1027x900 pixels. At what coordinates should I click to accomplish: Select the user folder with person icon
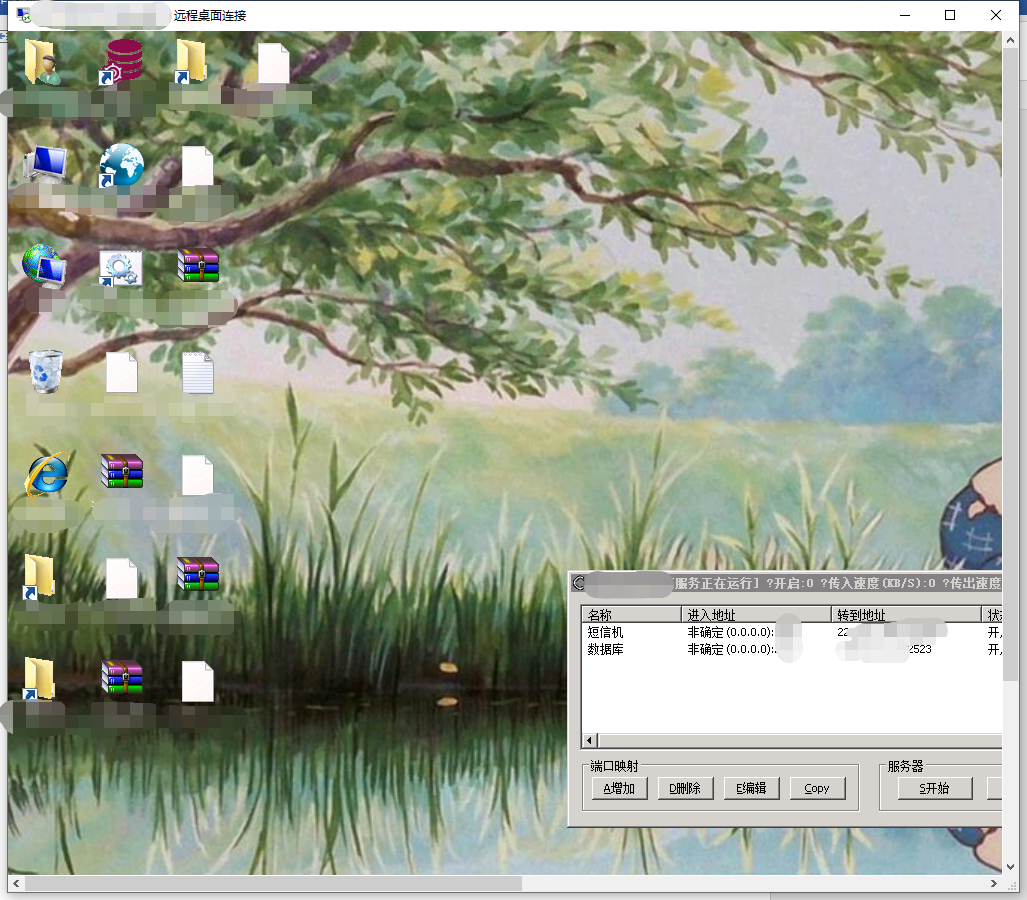(x=43, y=62)
